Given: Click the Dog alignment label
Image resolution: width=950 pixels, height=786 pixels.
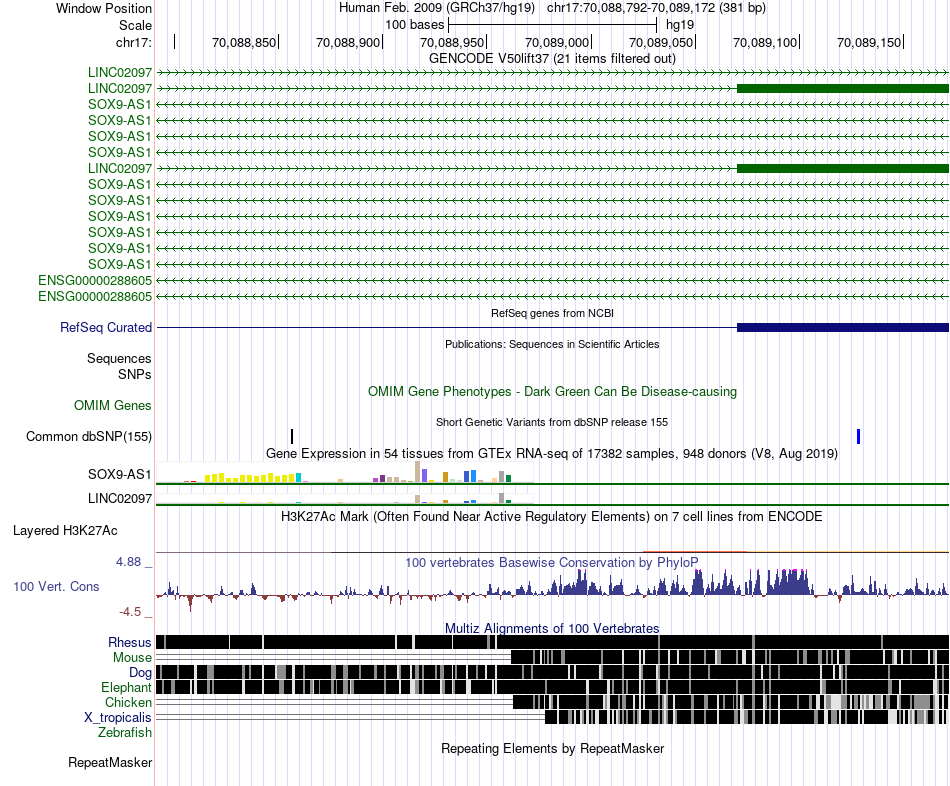Looking at the screenshot, I should (x=140, y=672).
